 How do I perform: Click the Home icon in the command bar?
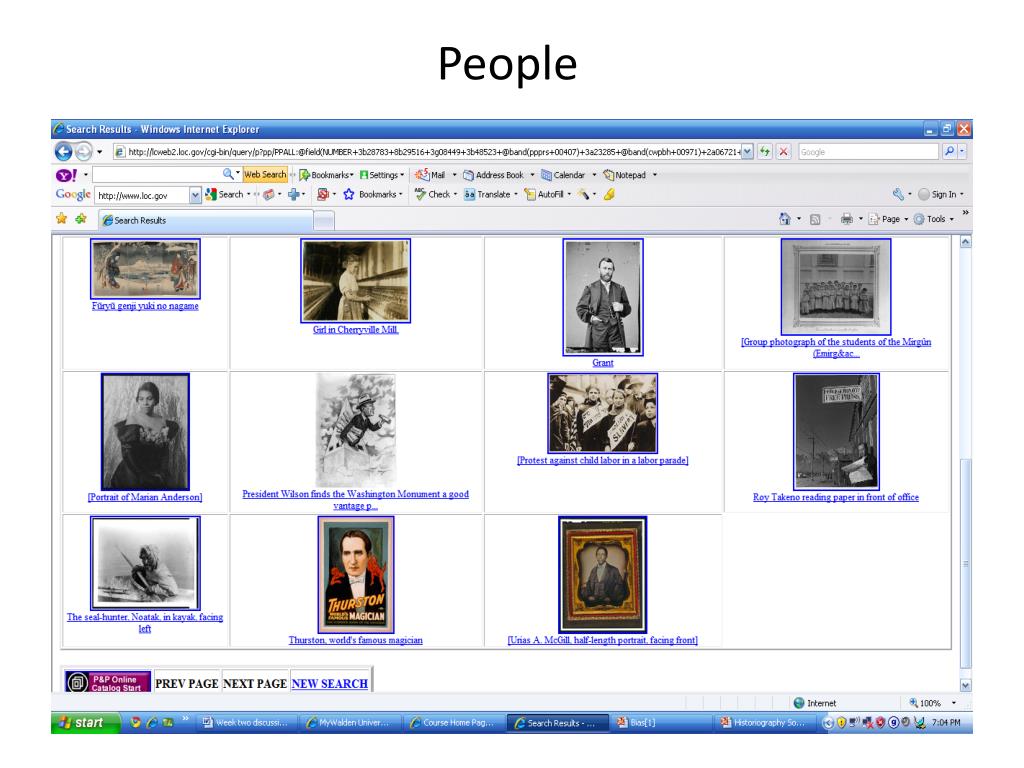click(785, 219)
